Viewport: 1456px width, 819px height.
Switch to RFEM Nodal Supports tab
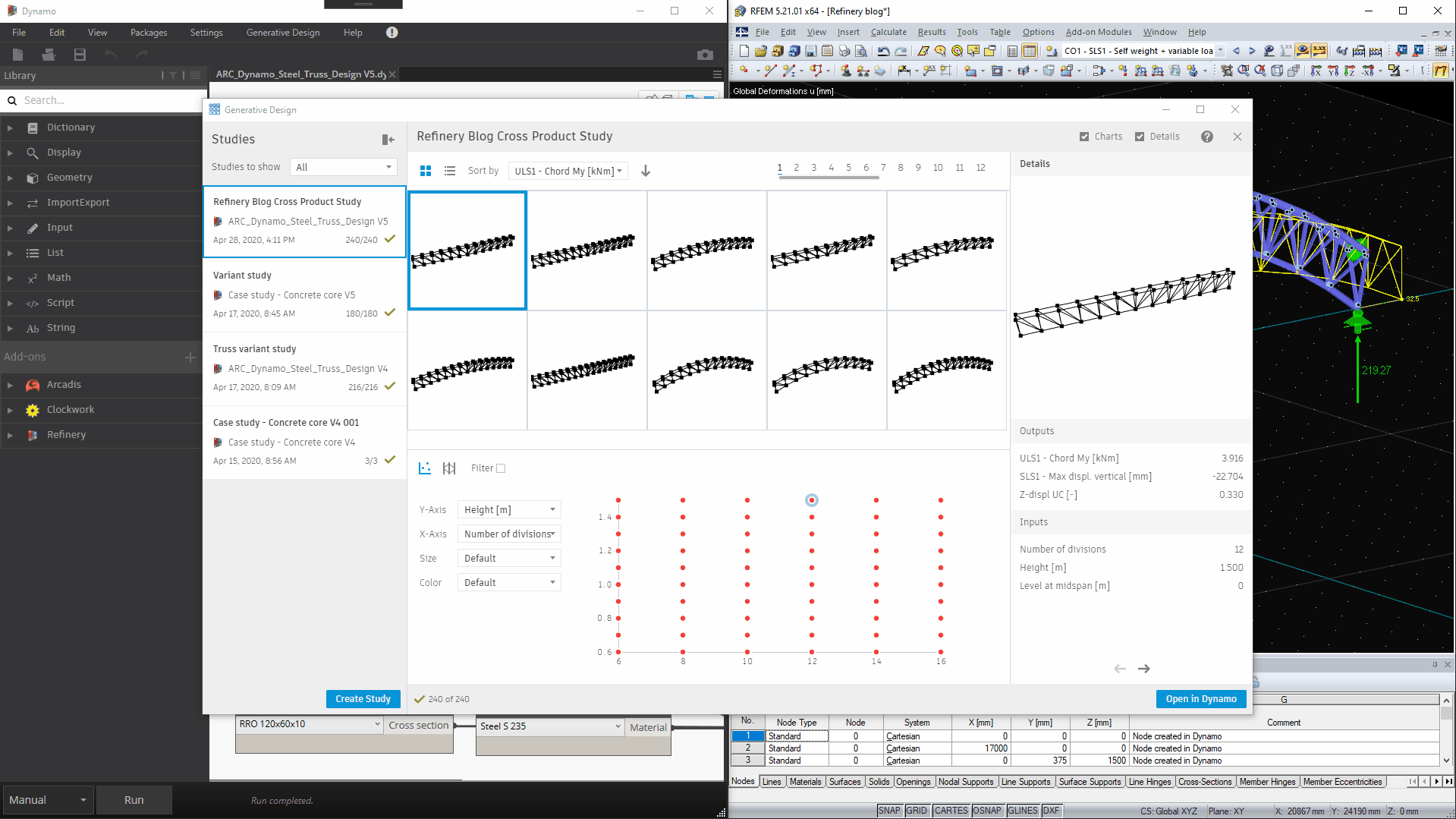point(966,782)
